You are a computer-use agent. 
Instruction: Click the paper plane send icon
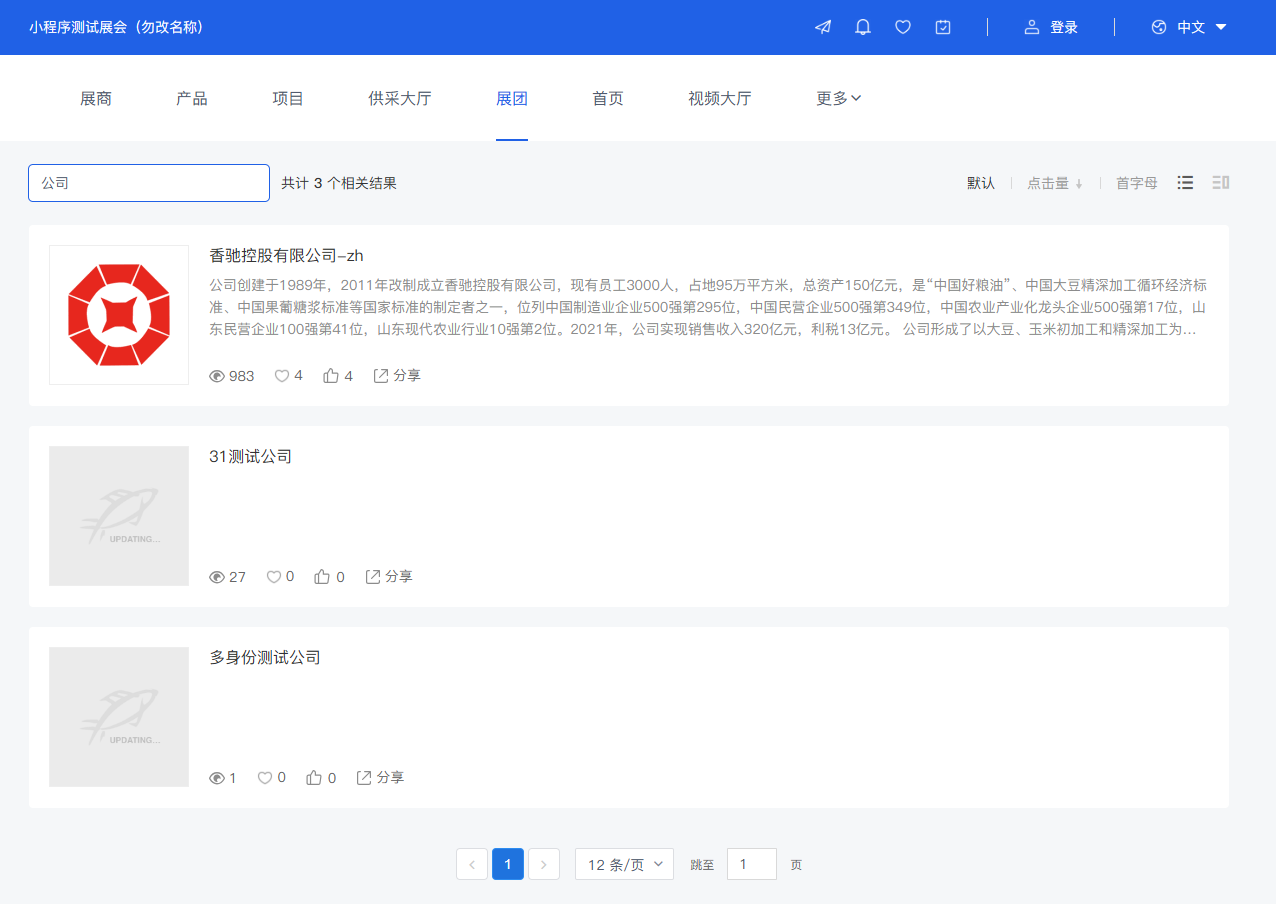[x=823, y=27]
